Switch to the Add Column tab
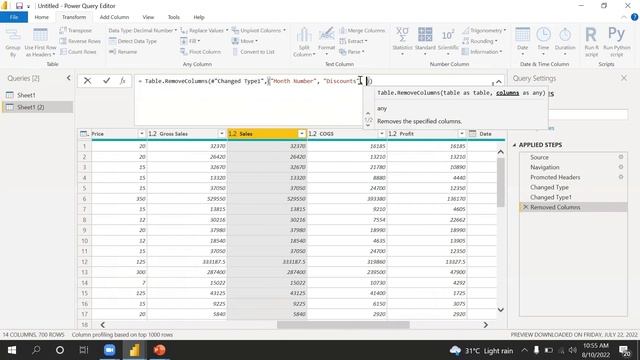Image resolution: width=640 pixels, height=360 pixels. [x=114, y=17]
